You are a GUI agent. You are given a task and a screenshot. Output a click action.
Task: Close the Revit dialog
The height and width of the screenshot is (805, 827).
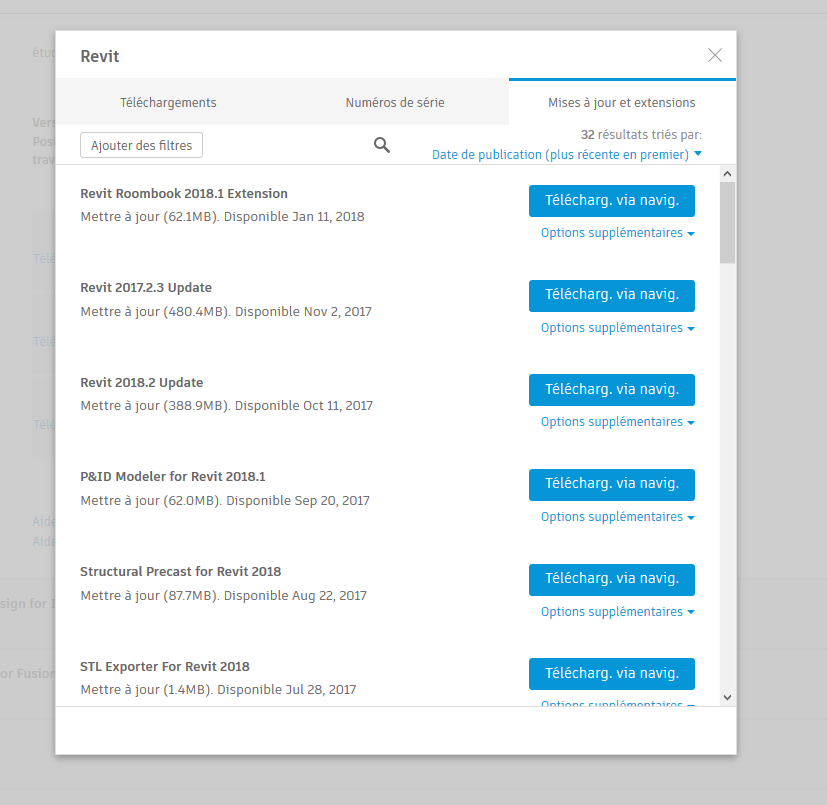715,56
